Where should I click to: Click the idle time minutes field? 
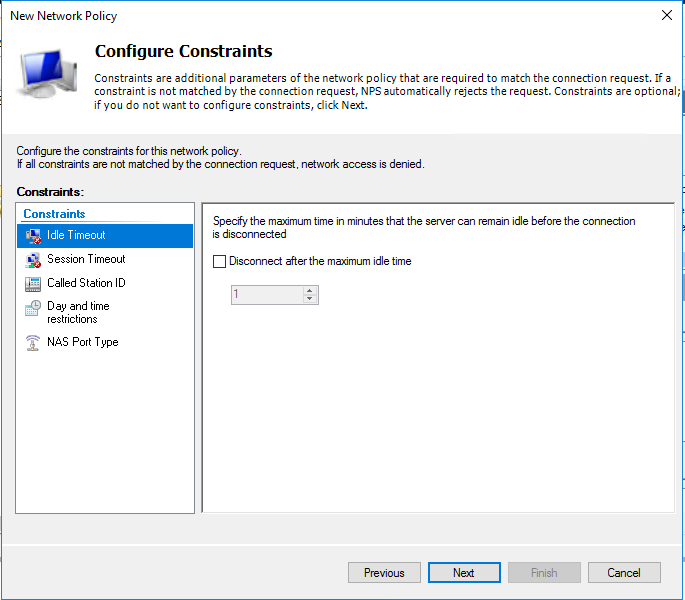[x=267, y=295]
